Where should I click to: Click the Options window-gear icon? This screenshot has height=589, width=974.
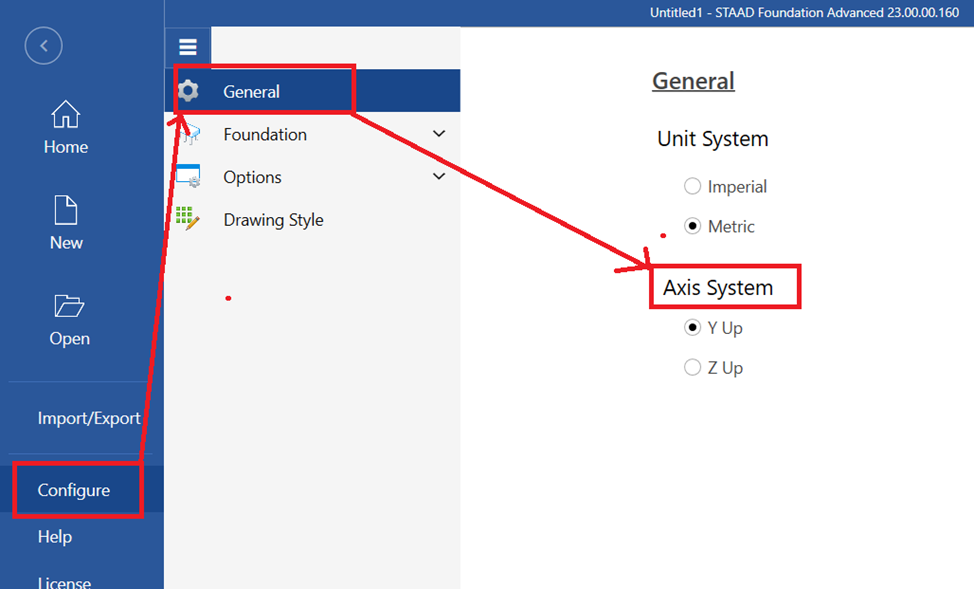188,176
